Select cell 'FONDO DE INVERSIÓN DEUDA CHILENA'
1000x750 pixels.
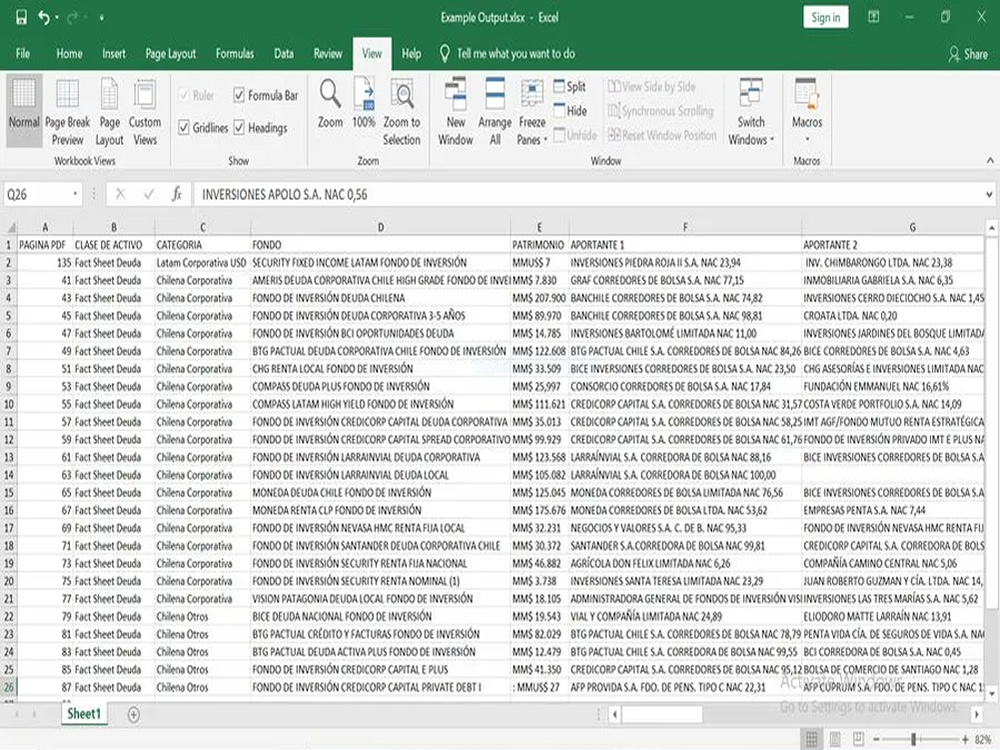pos(381,298)
